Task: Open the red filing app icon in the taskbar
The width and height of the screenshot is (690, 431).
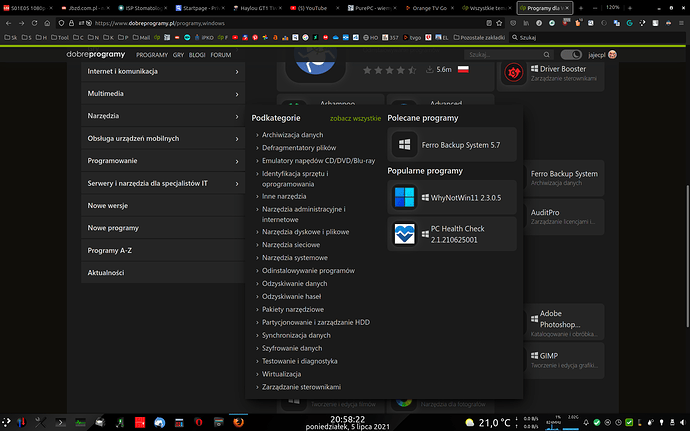Action: (x=140, y=423)
